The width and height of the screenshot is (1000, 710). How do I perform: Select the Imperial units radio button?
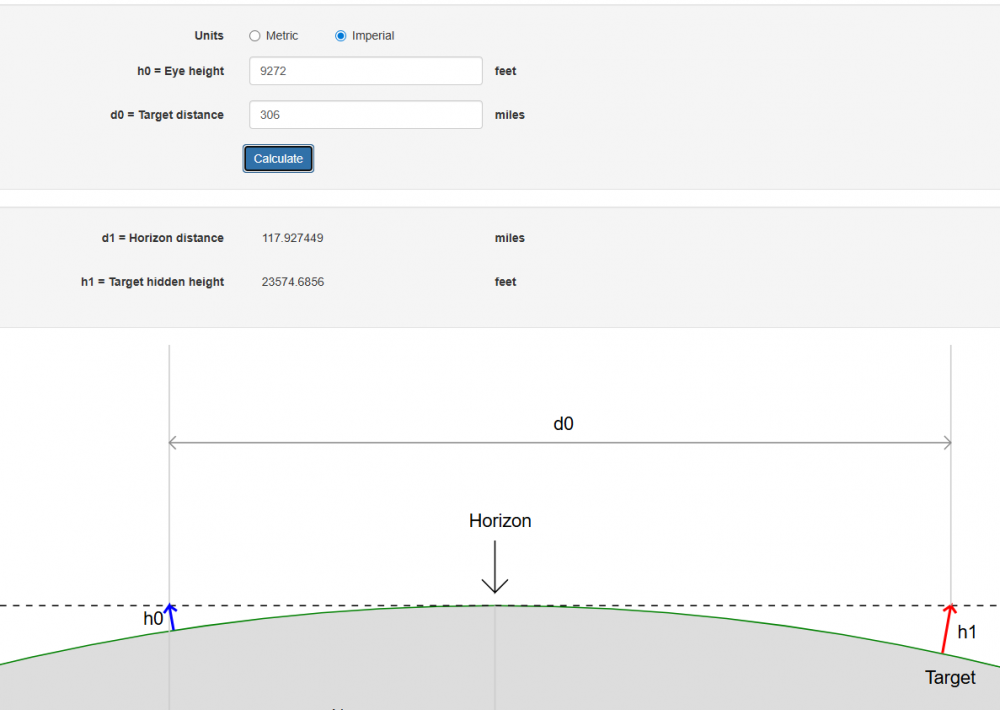[341, 36]
